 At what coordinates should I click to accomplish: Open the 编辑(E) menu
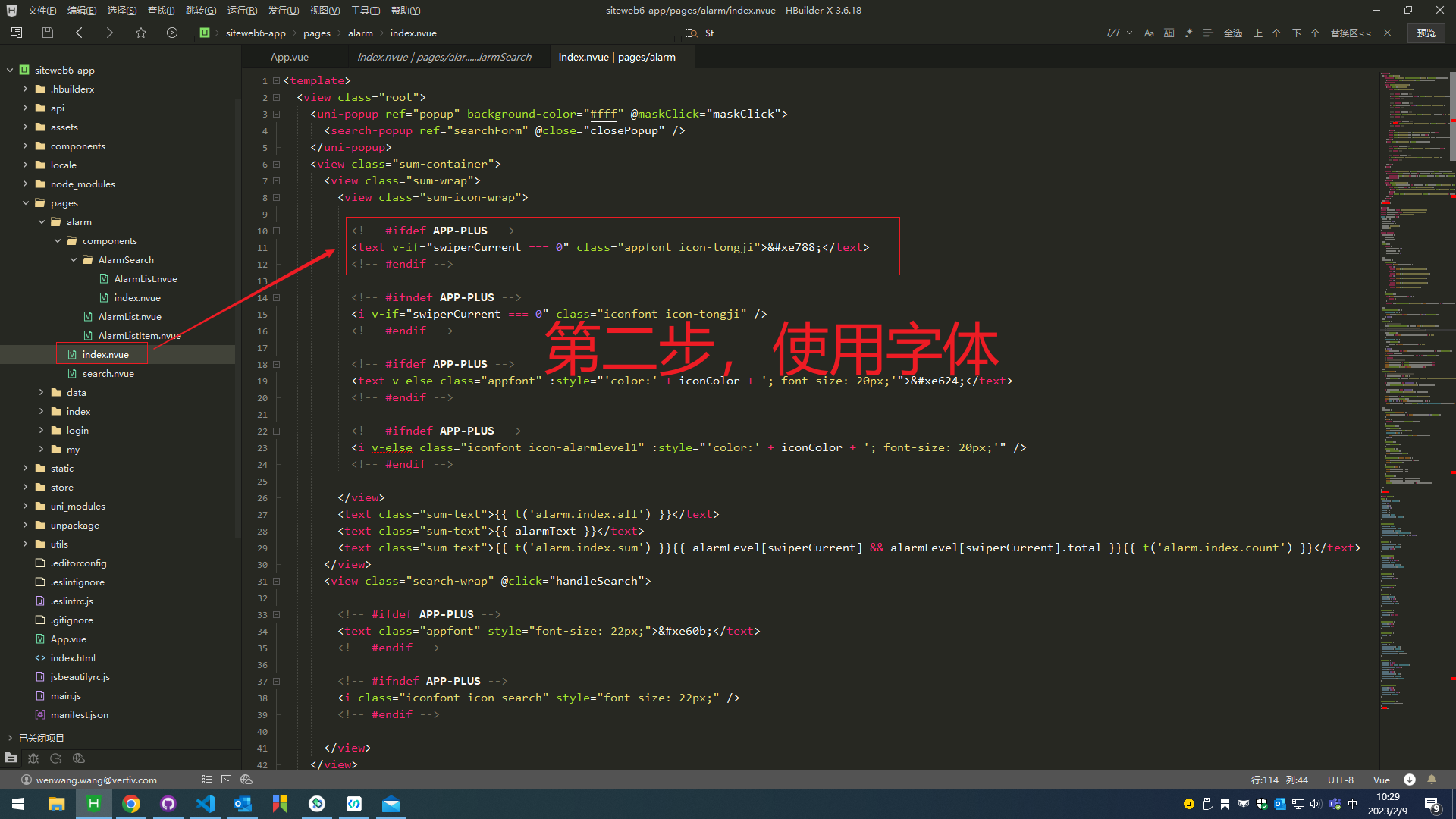tap(82, 10)
